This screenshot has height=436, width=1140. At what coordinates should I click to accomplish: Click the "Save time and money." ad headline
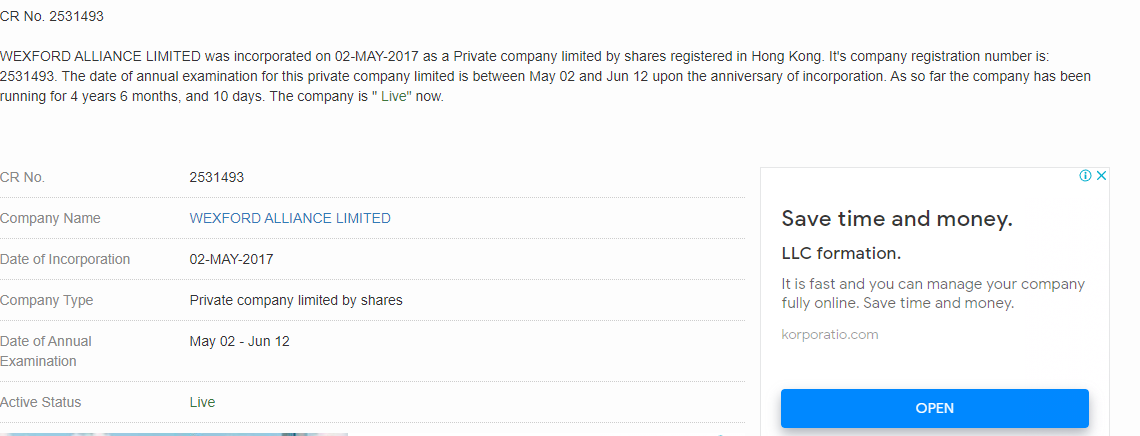pos(897,219)
